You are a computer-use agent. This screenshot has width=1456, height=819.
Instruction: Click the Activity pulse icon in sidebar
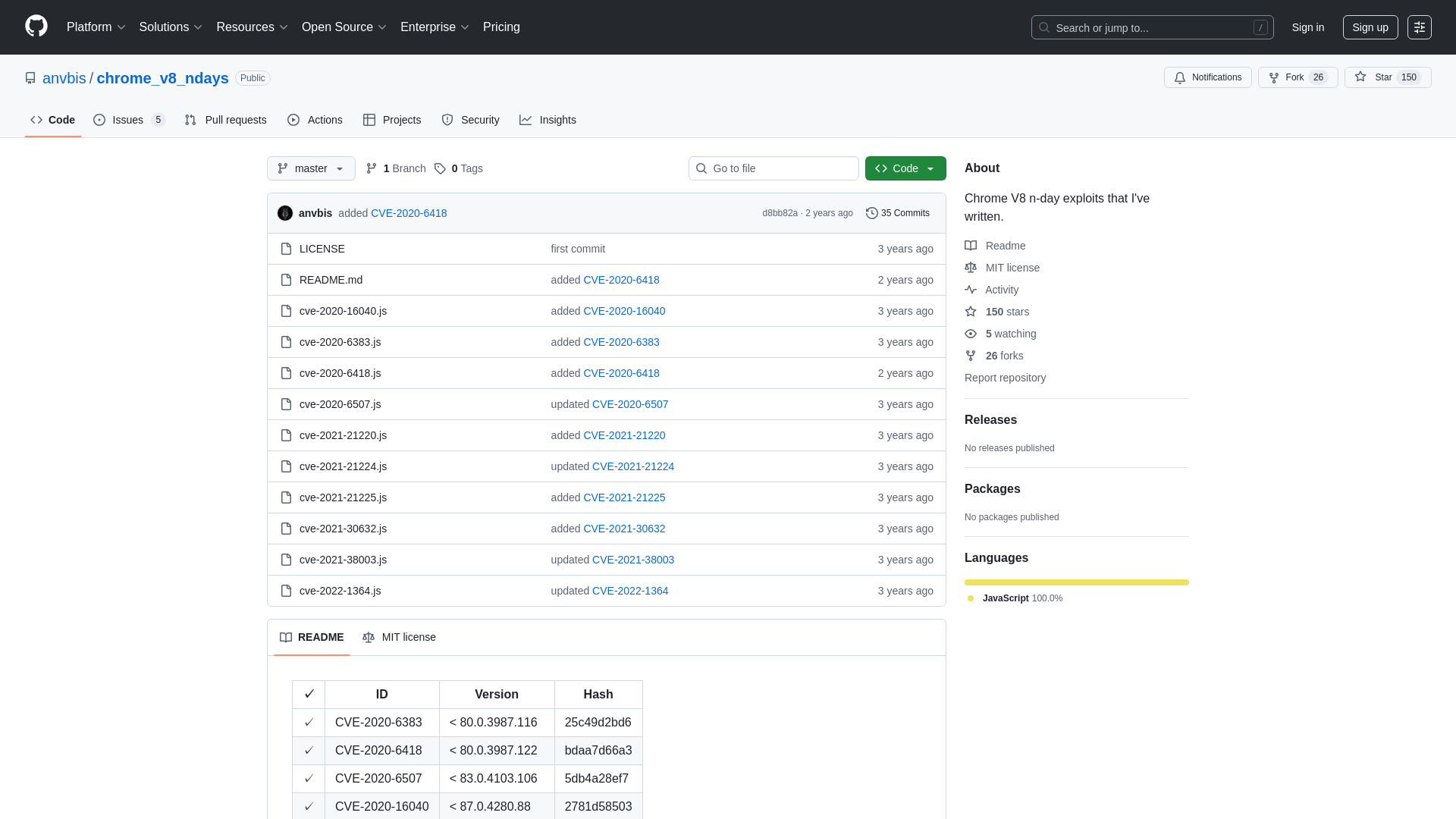[x=971, y=290]
